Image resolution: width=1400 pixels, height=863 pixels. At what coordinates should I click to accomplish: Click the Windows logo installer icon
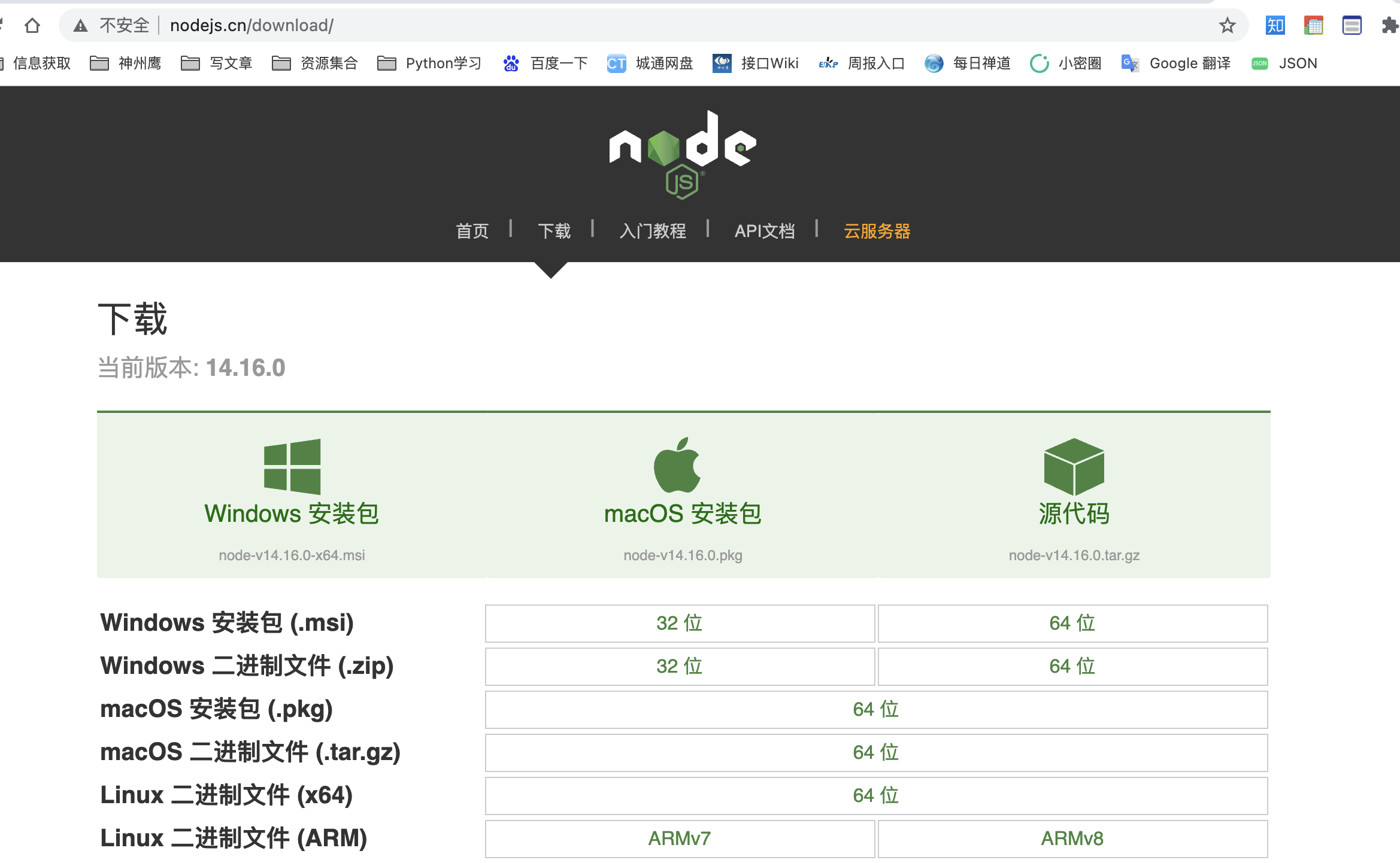(x=292, y=467)
